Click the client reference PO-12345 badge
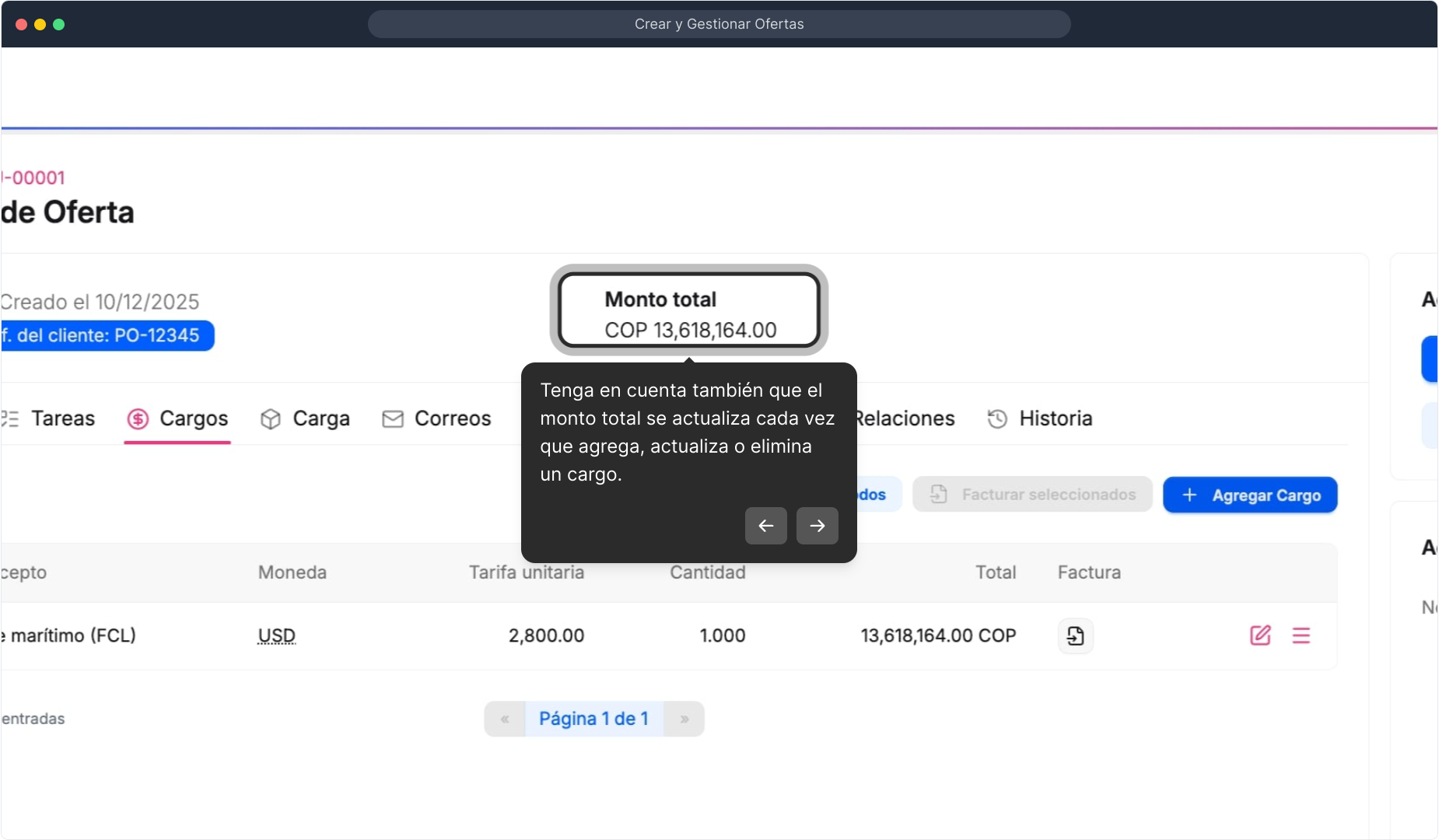 coord(107,336)
